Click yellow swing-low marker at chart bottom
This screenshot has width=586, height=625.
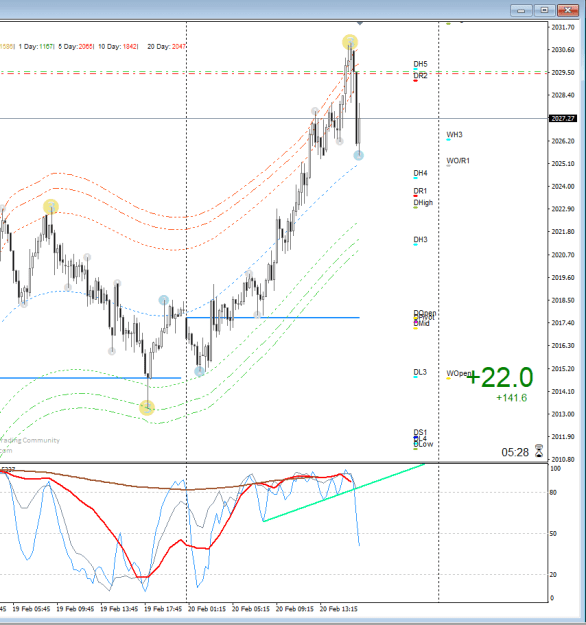pos(147,408)
